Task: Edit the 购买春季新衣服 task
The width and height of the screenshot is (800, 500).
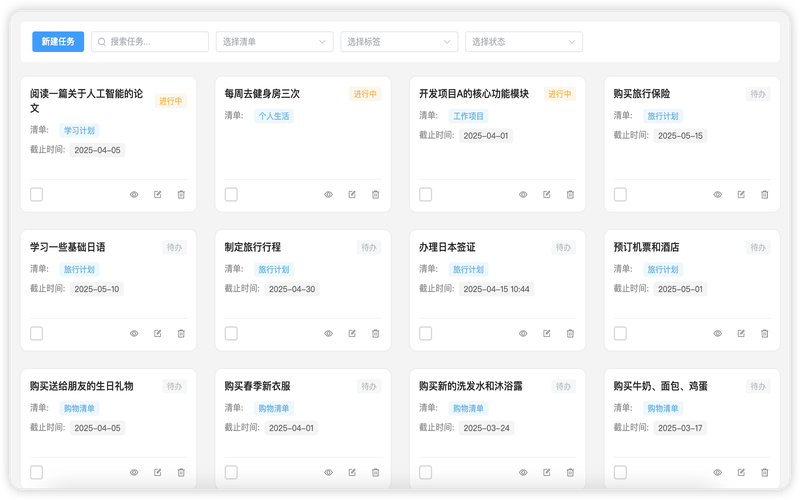Action: 352,472
